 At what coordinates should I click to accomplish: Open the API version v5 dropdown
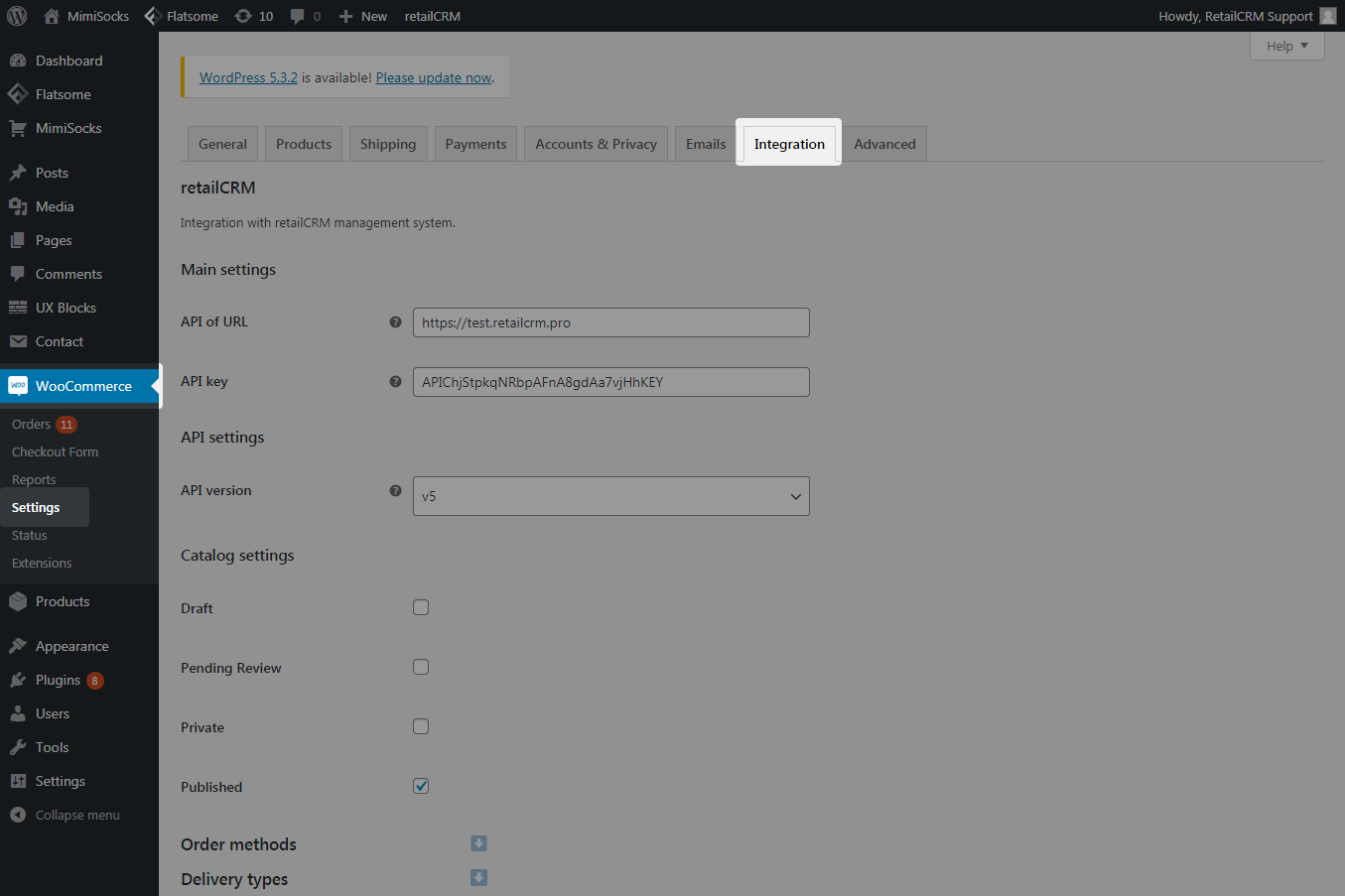610,496
